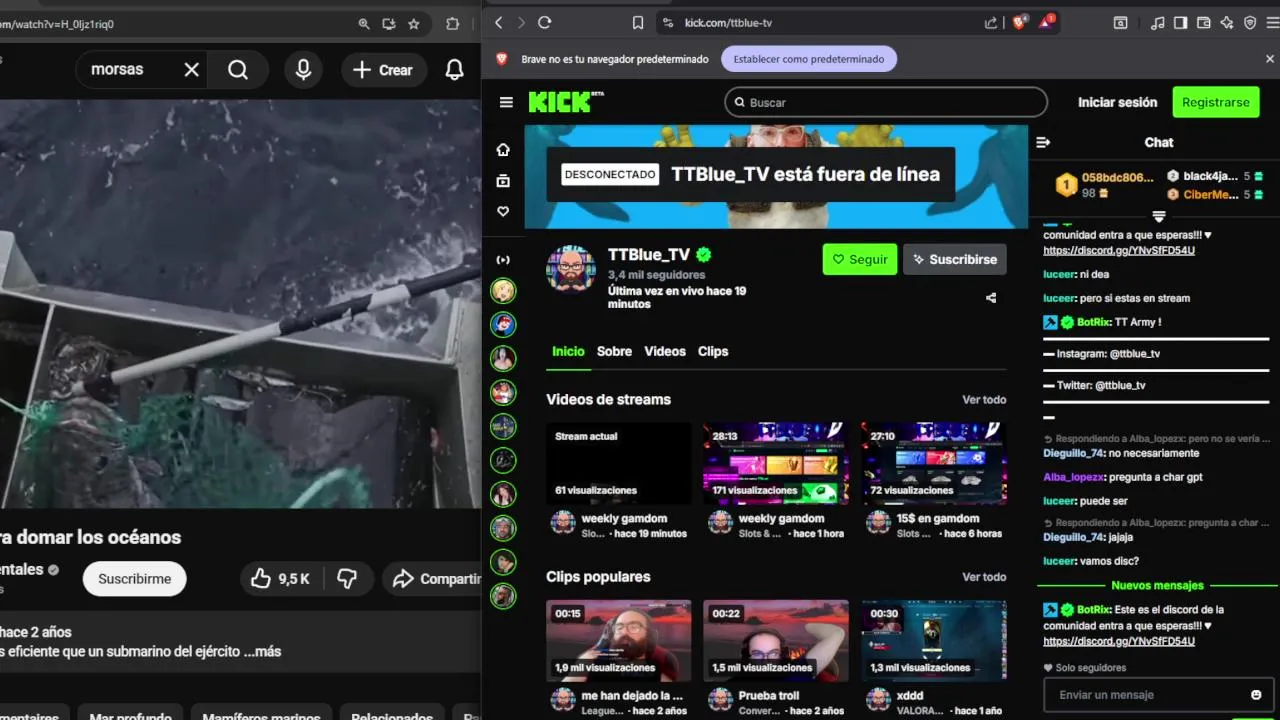Viewport: 1280px width, 720px height.
Task: Open the 28:13 weekly gamdom video
Action: [x=776, y=463]
